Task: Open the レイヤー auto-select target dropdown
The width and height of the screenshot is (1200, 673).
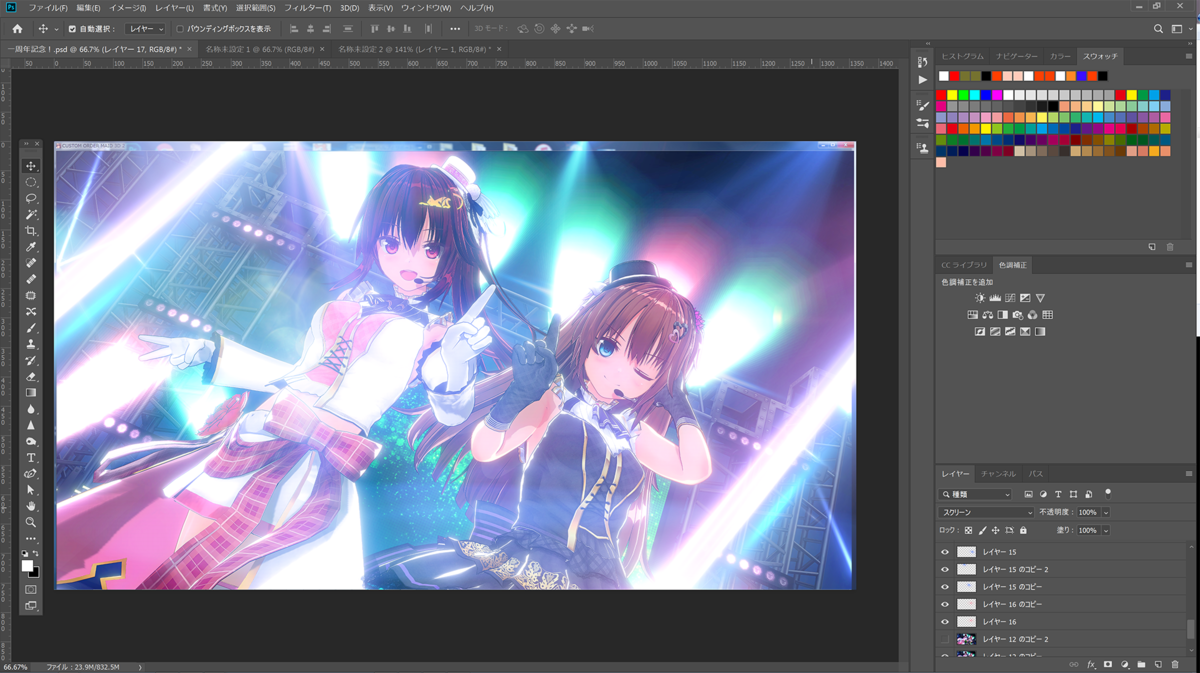Action: 146,29
